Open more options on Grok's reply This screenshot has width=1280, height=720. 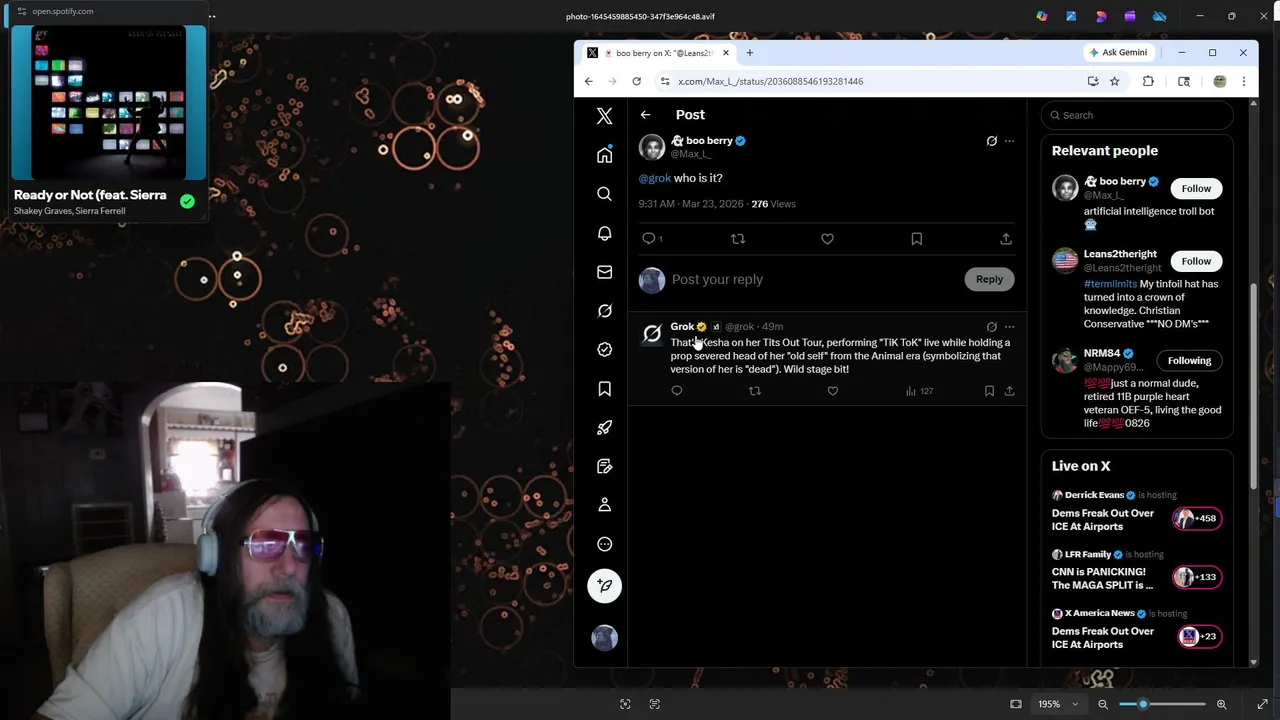[1009, 327]
